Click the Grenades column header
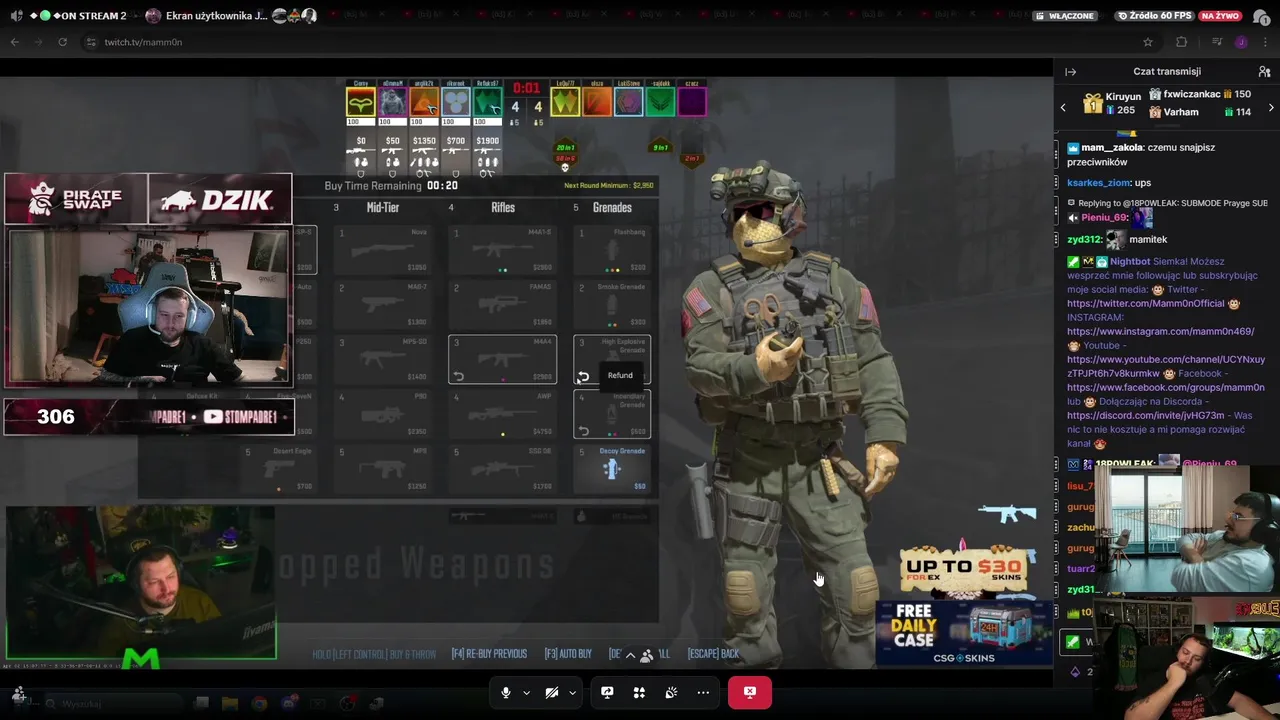This screenshot has height=720, width=1280. point(612,207)
